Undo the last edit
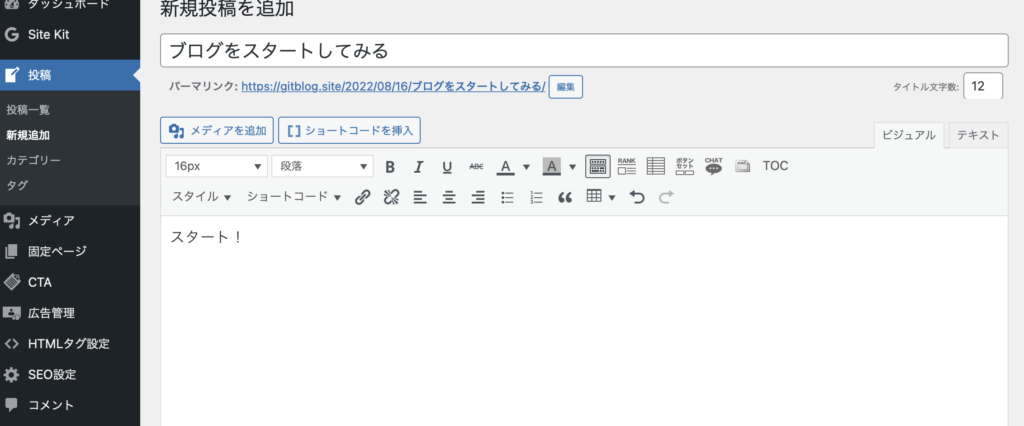The width and height of the screenshot is (1024, 426). [x=637, y=198]
